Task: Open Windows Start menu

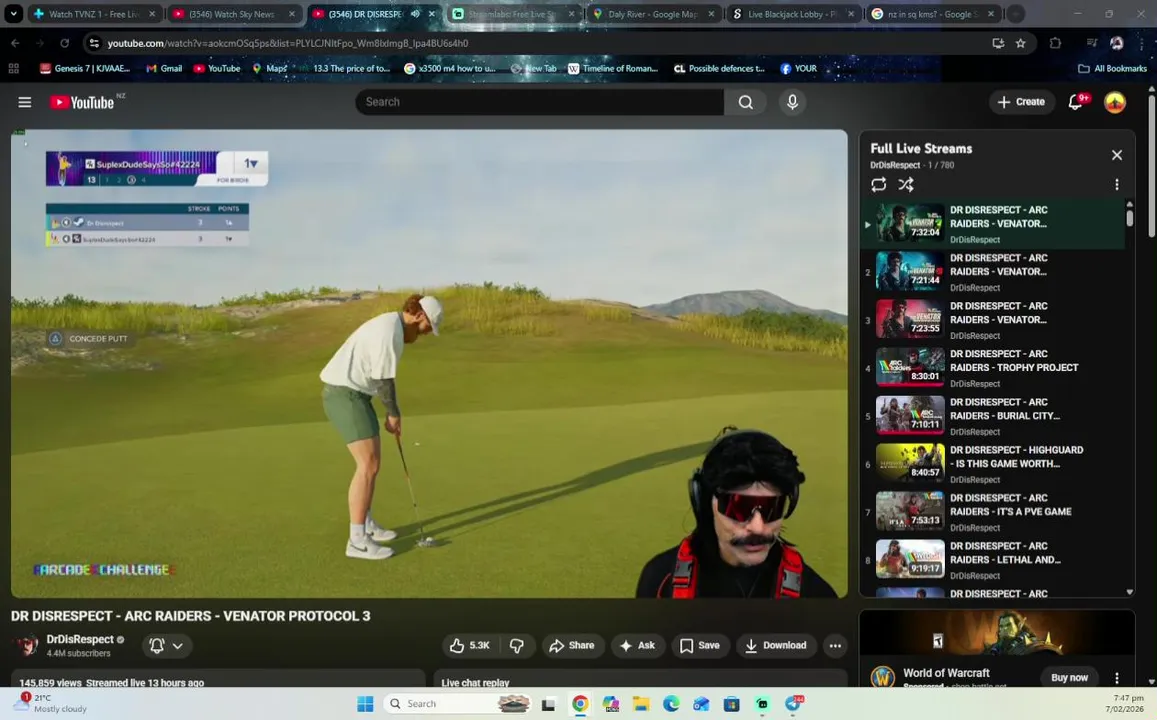Action: click(x=365, y=704)
